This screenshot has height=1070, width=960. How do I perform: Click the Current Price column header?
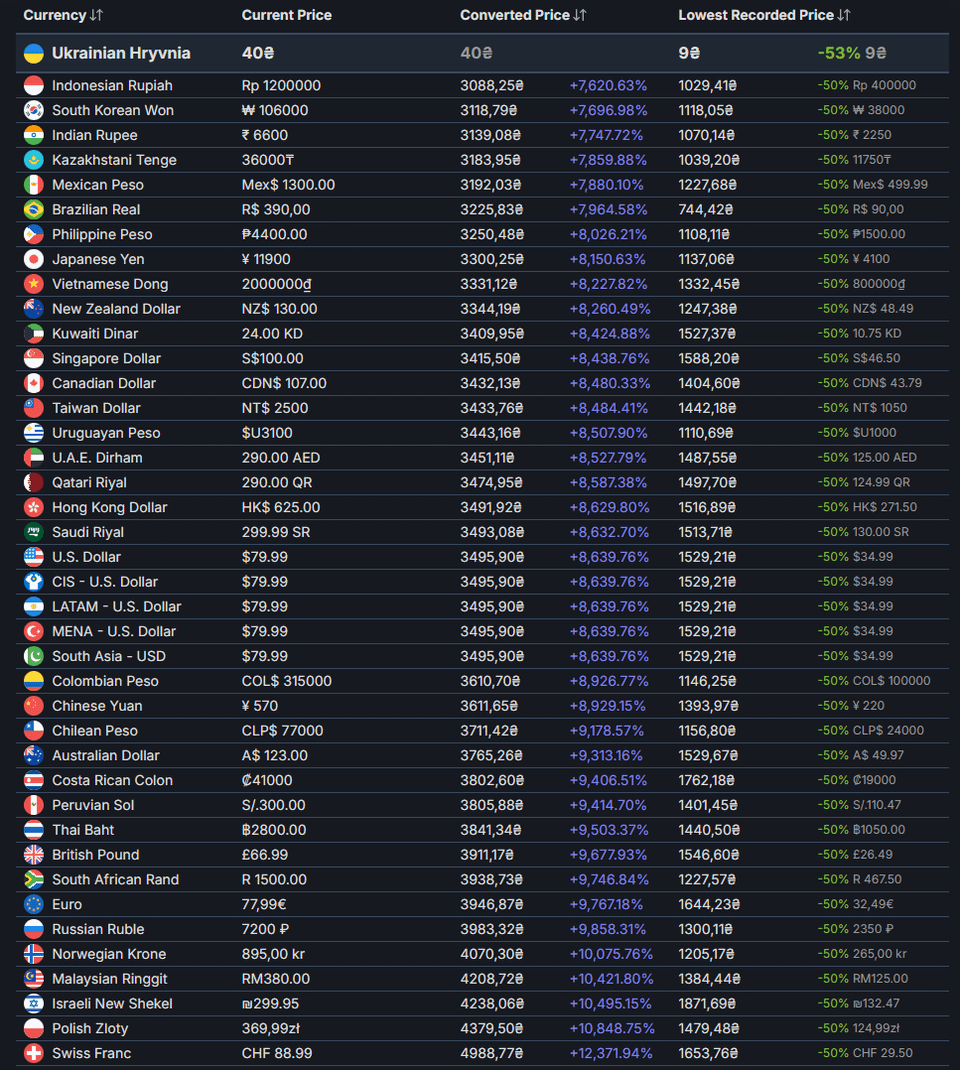pyautogui.click(x=286, y=15)
